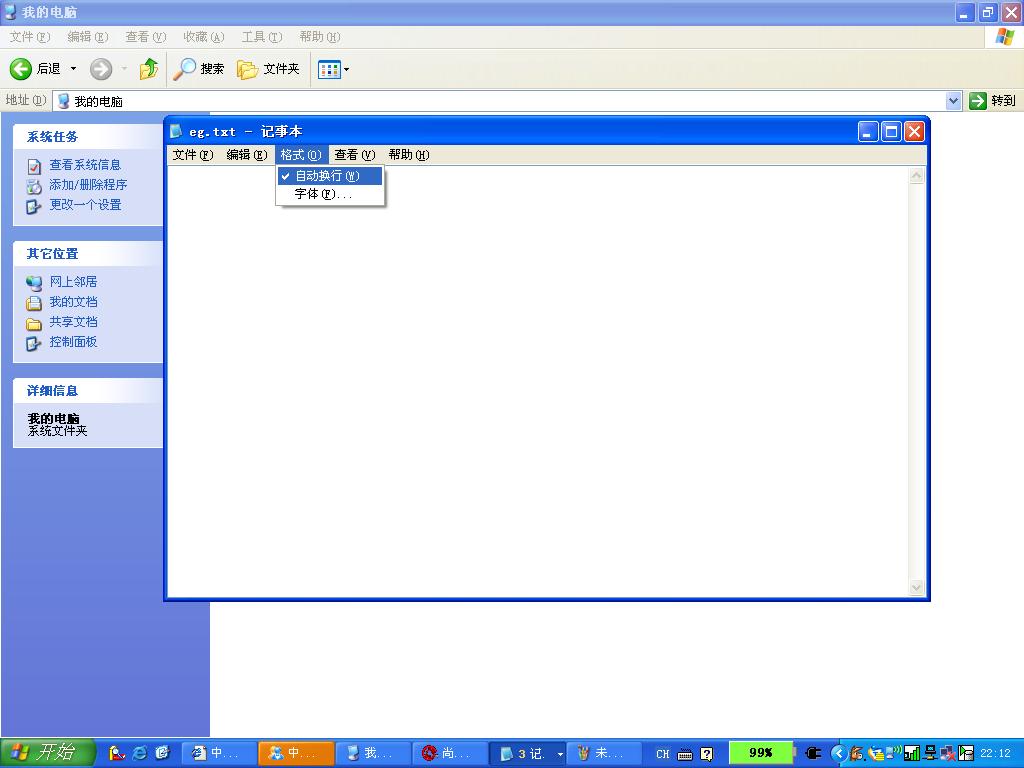
Task: Toggle the Folders pane button
Action: pyautogui.click(x=268, y=69)
